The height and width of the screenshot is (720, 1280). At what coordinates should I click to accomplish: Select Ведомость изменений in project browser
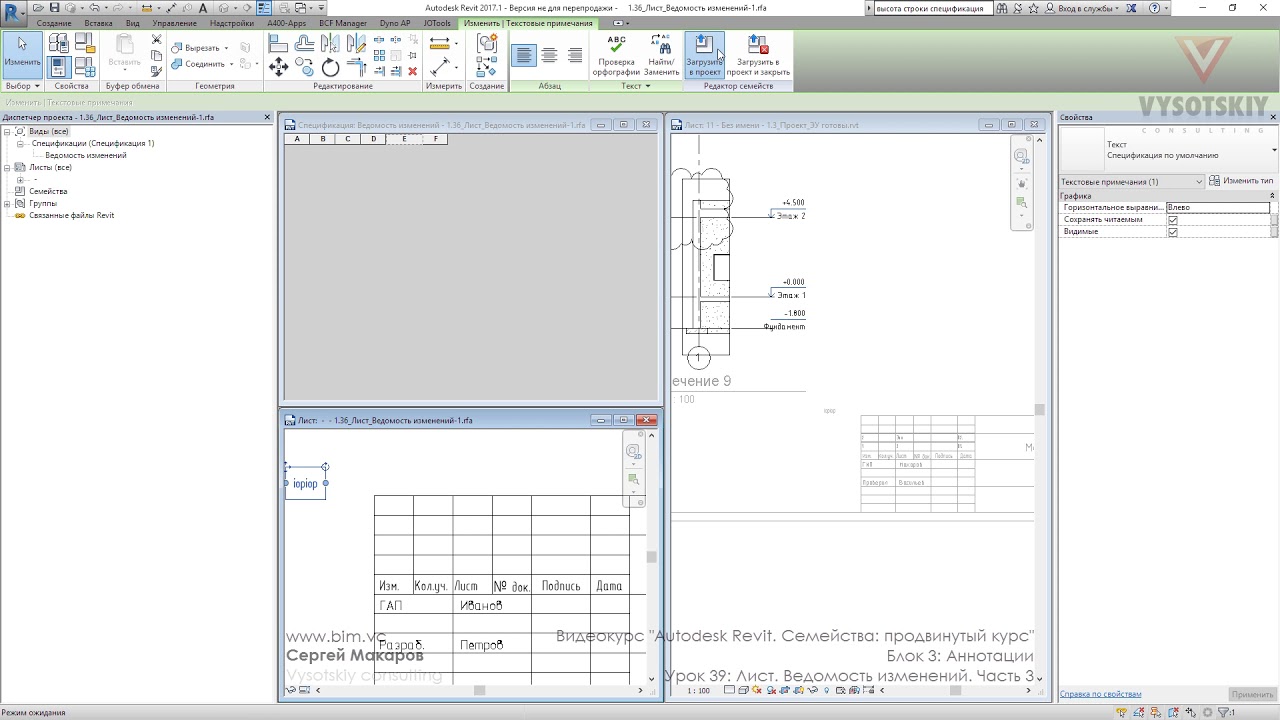(86, 156)
